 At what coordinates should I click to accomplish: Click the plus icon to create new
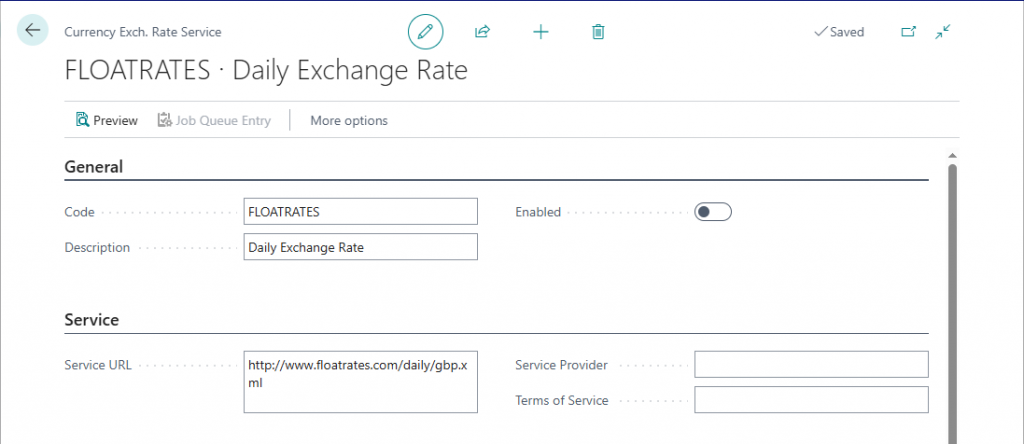[x=540, y=32]
